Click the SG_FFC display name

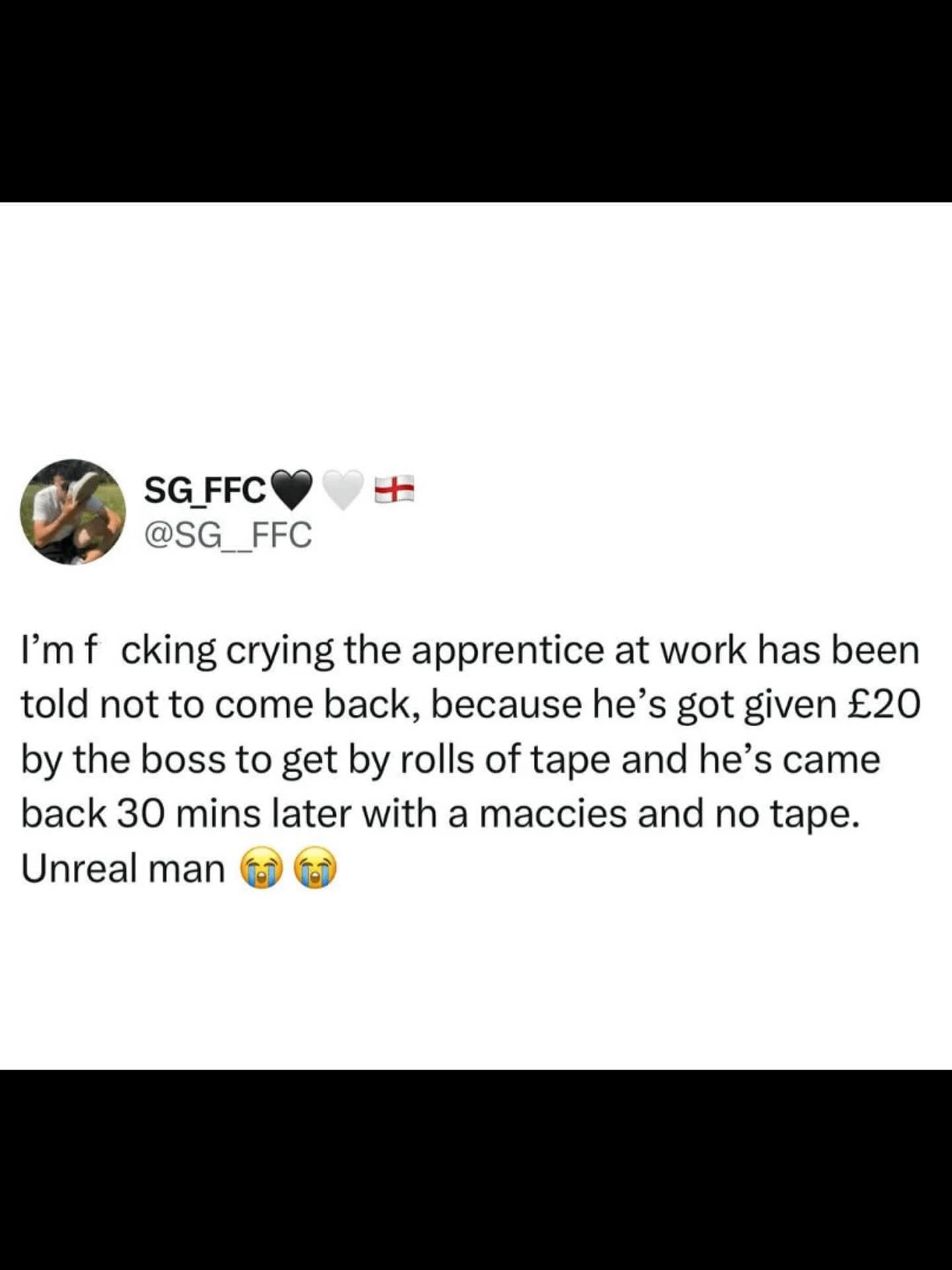[205, 491]
